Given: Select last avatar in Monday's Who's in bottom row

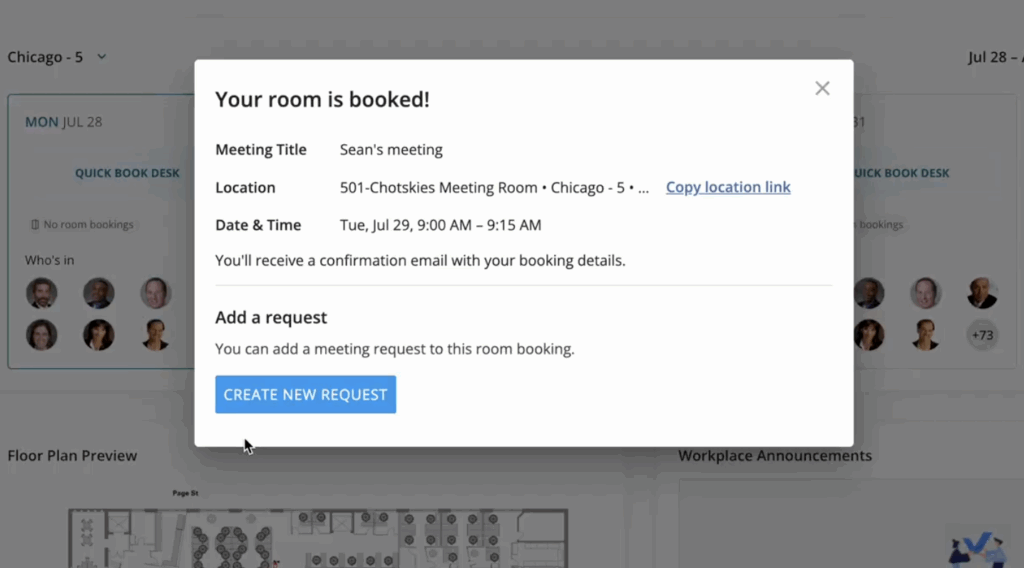Looking at the screenshot, I should click(155, 335).
